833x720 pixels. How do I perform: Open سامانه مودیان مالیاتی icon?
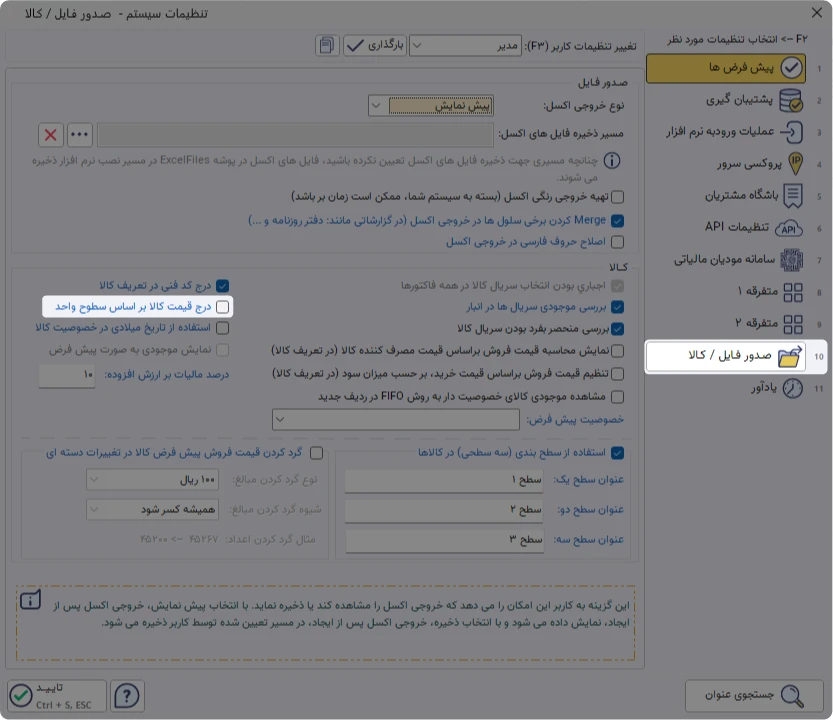792,260
